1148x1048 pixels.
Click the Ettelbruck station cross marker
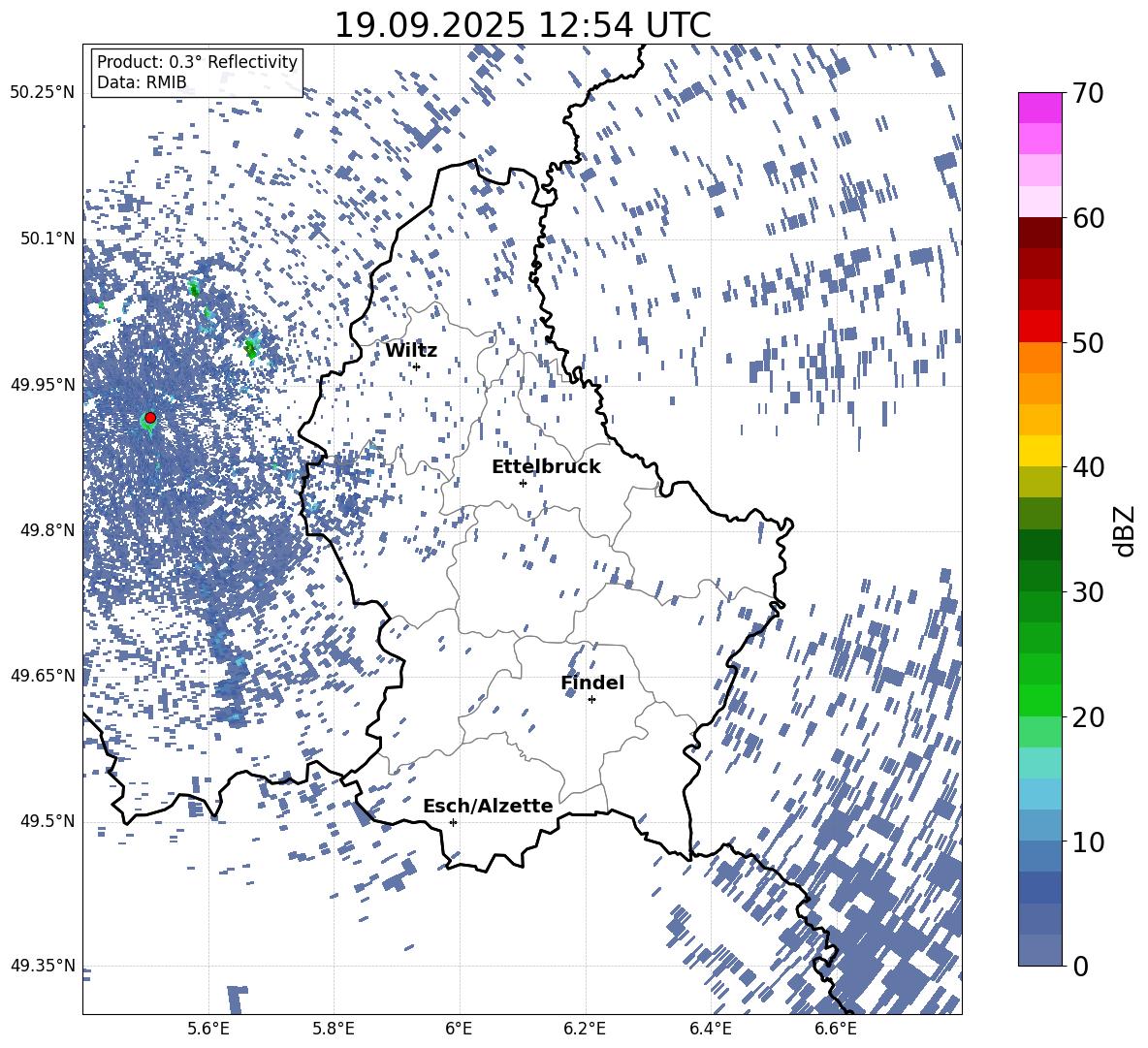[x=523, y=483]
